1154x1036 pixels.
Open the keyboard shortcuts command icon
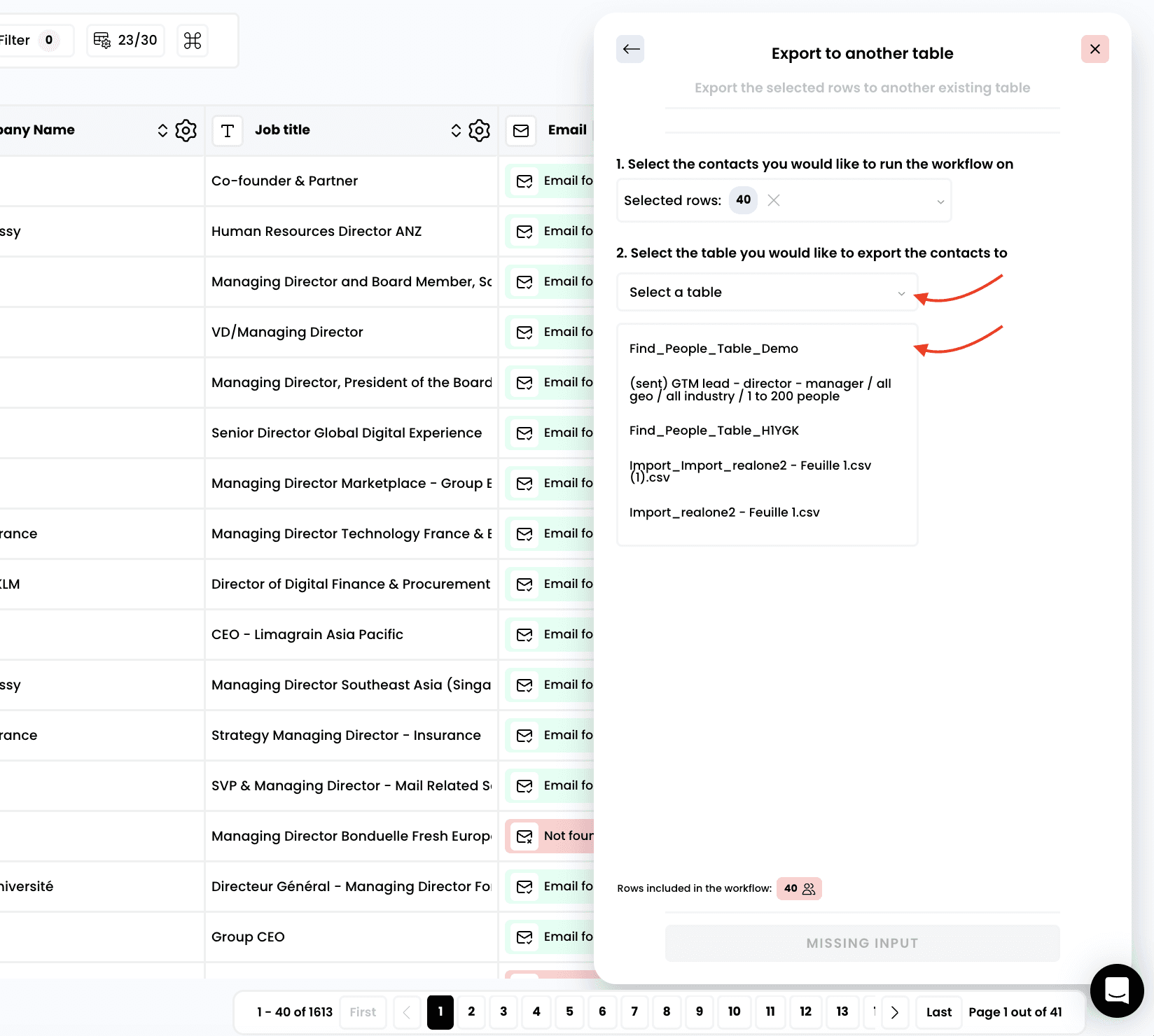coord(193,41)
